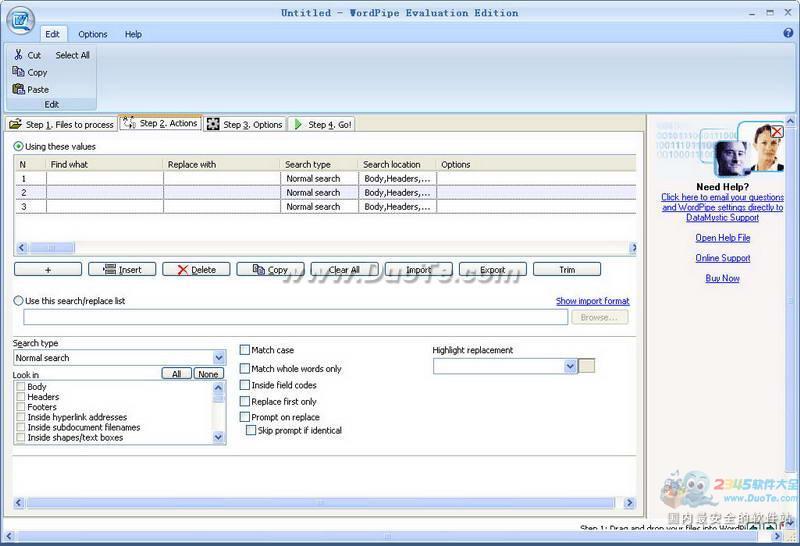This screenshot has height=546, width=800.
Task: Click the Buy Now link
Action: point(722,278)
